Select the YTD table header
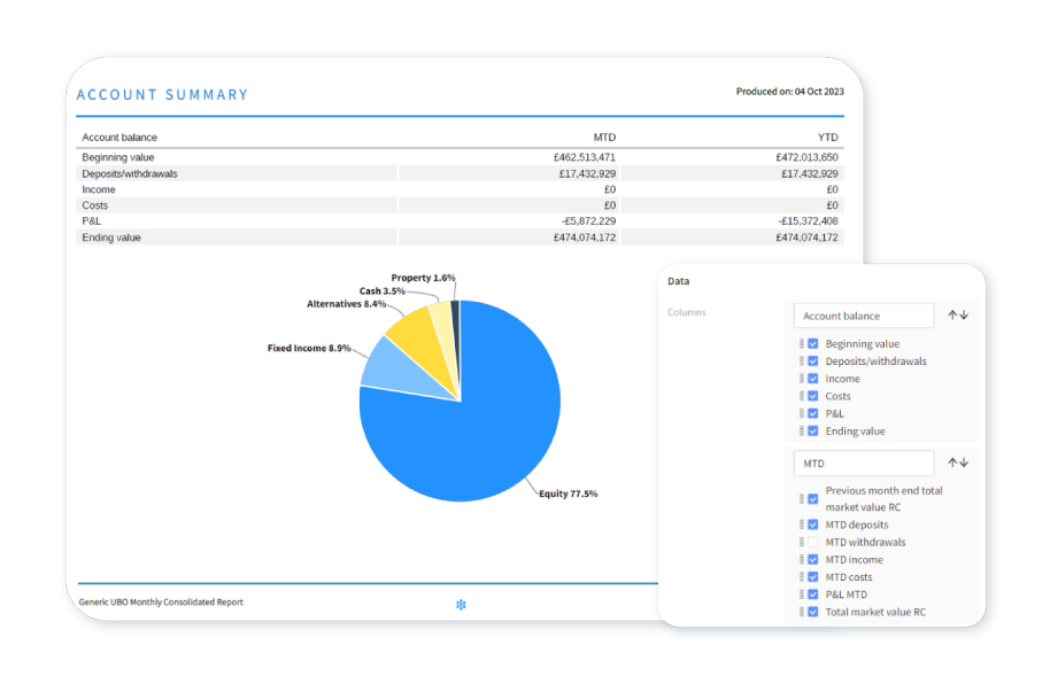Image resolution: width=1050 pixels, height=684 pixels. click(828, 137)
